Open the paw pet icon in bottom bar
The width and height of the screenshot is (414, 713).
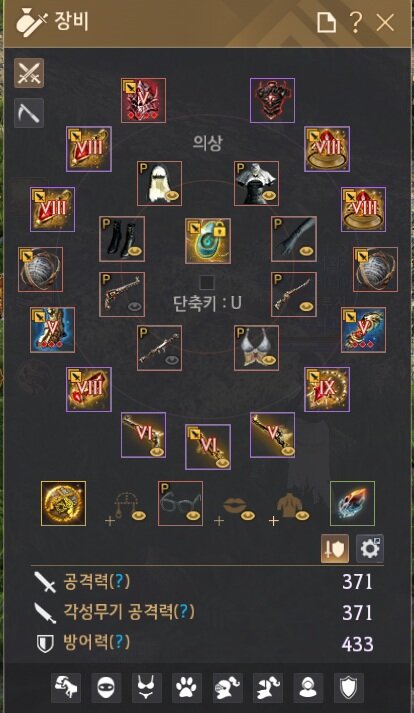pos(187,688)
